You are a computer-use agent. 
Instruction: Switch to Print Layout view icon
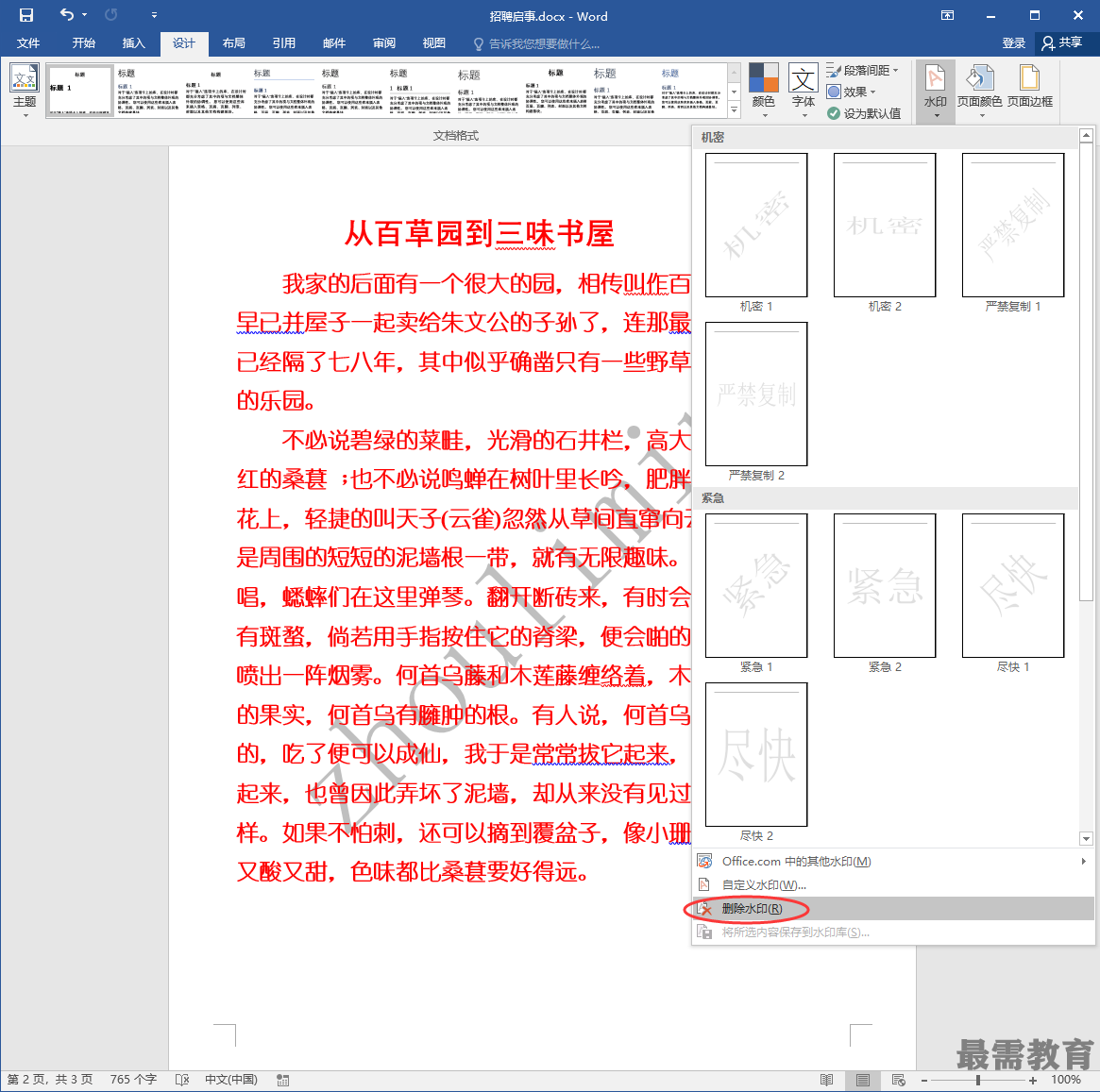click(863, 1080)
